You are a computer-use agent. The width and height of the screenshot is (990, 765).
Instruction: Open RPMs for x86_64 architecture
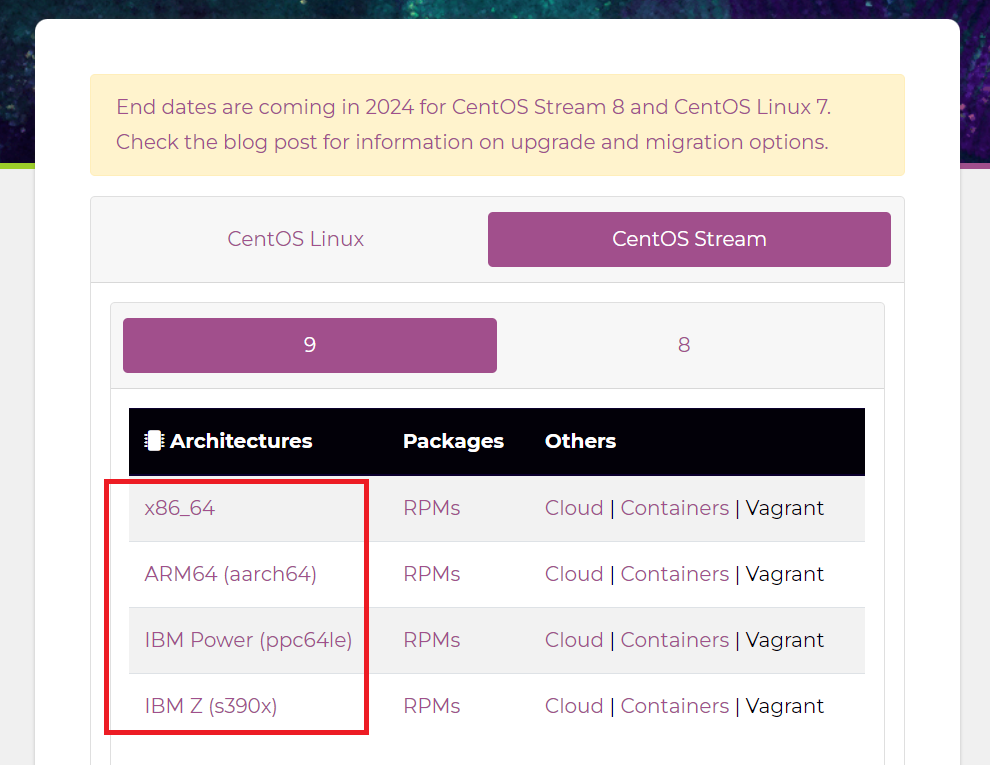[x=431, y=507]
